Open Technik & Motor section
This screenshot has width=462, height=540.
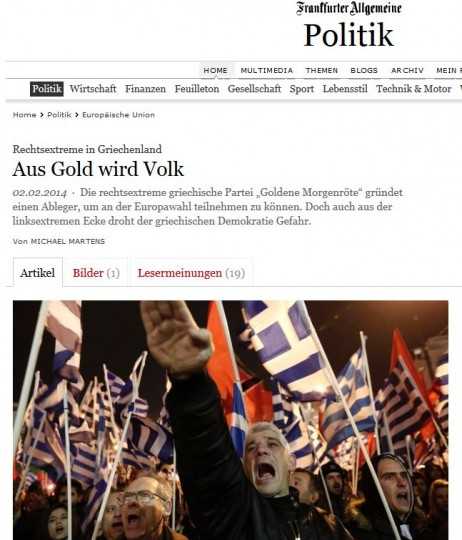[x=413, y=89]
